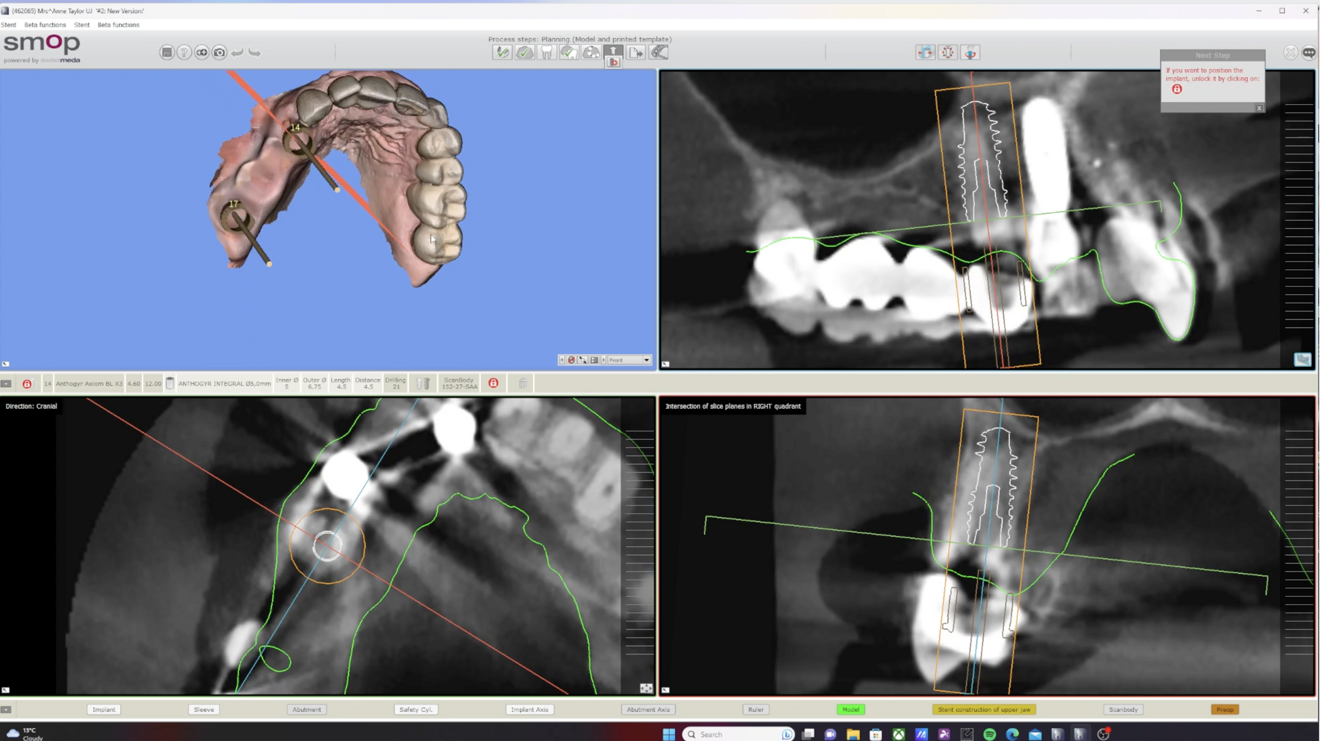Open the question-mark help tool

(183, 52)
